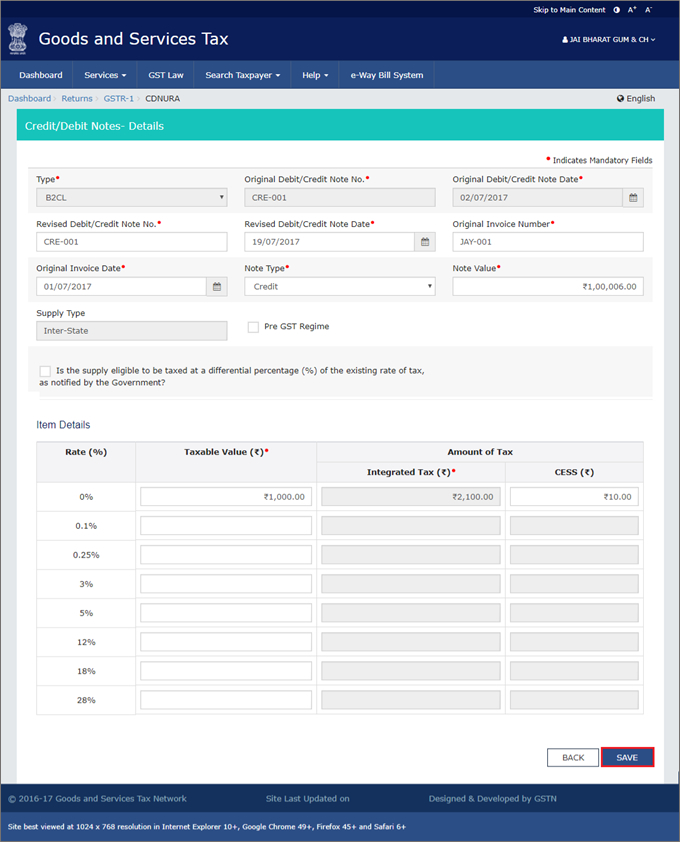This screenshot has height=842, width=680.
Task: Toggle the high contrast icon
Action: [617, 10]
